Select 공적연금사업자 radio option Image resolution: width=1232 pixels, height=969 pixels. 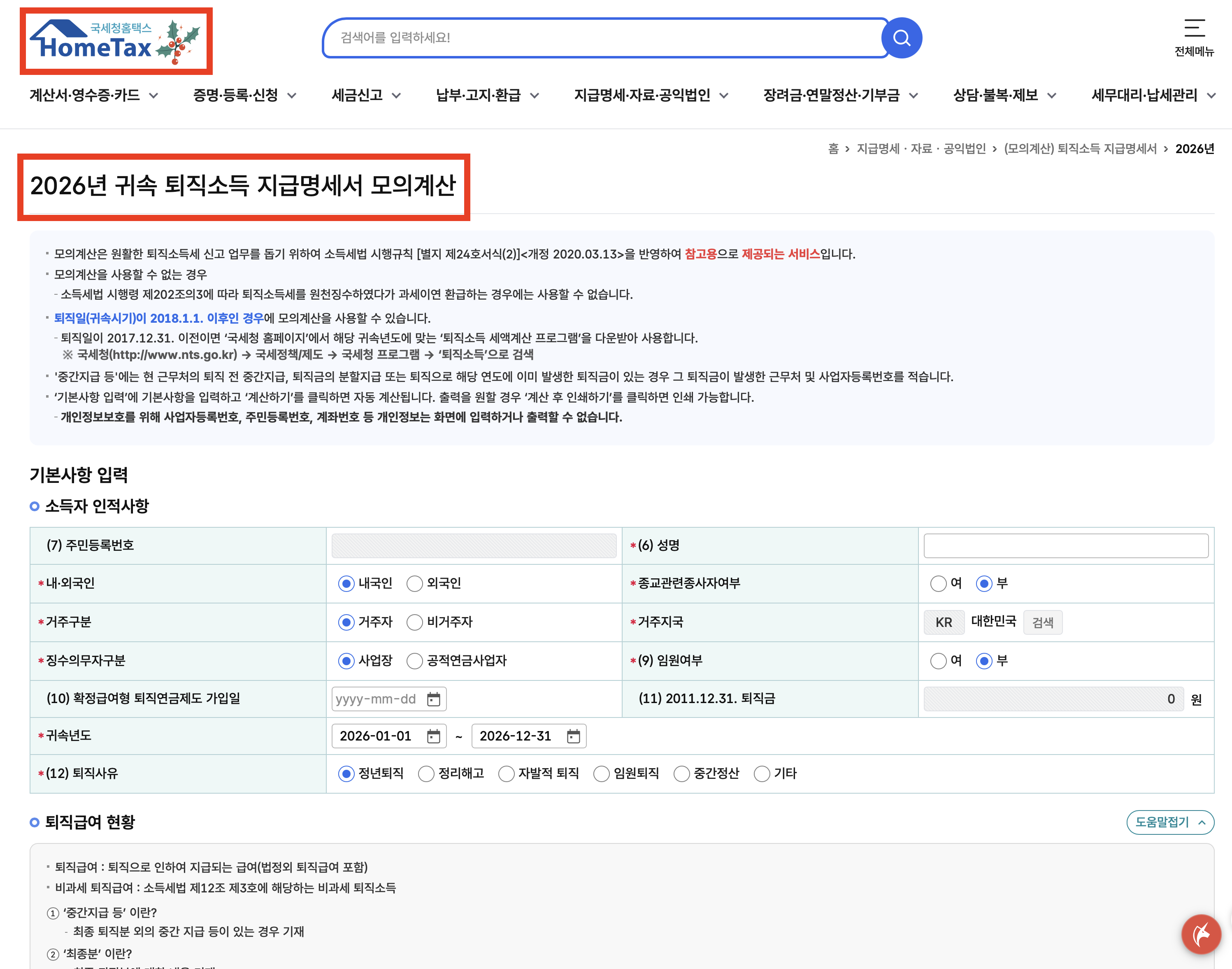point(415,660)
